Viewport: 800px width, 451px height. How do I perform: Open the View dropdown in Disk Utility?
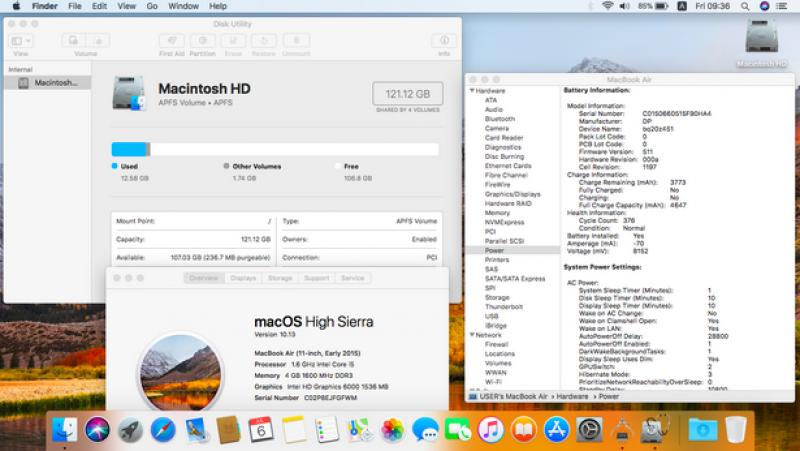tap(21, 41)
